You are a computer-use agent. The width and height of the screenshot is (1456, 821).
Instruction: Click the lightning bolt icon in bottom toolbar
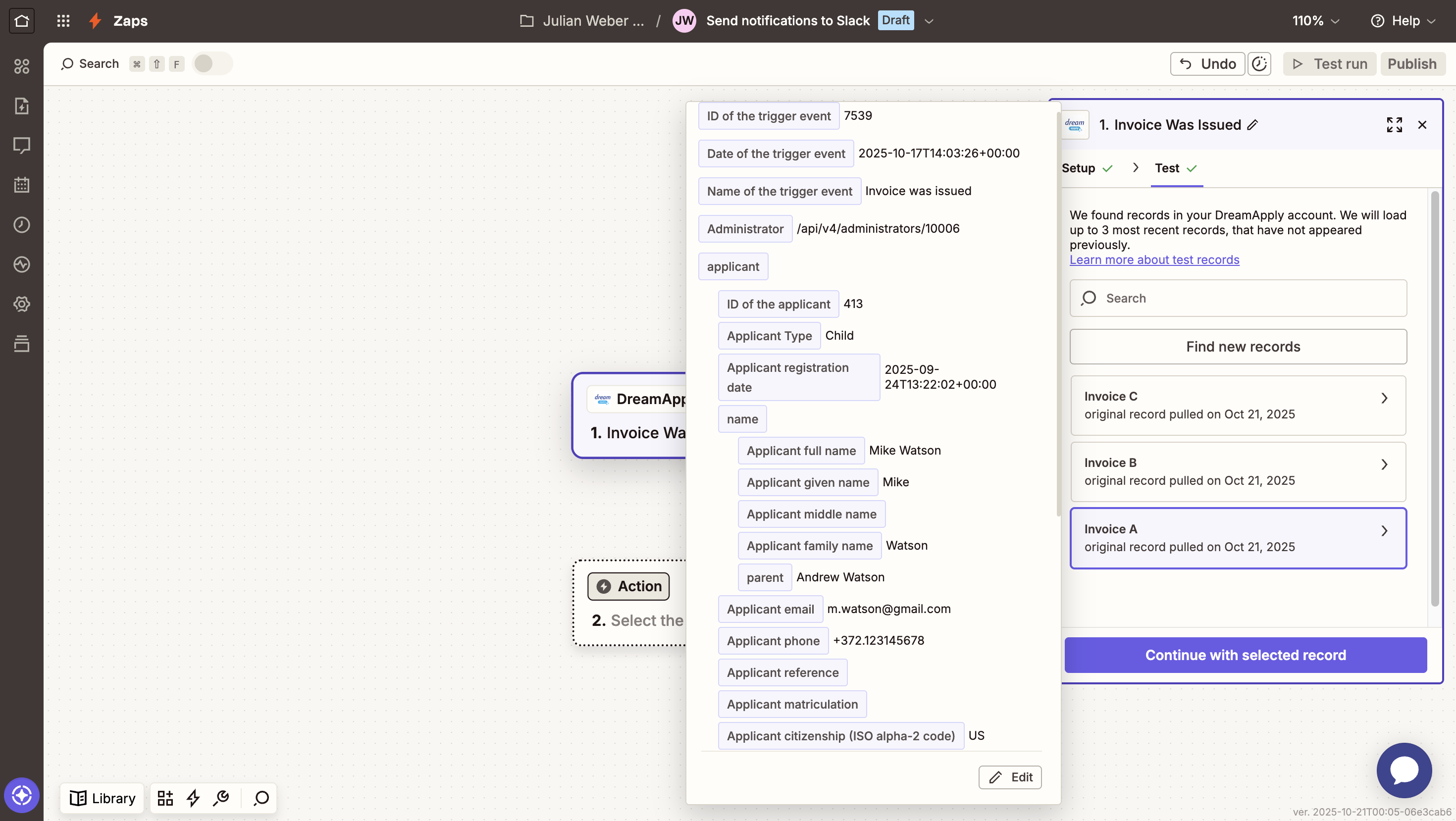tap(193, 798)
